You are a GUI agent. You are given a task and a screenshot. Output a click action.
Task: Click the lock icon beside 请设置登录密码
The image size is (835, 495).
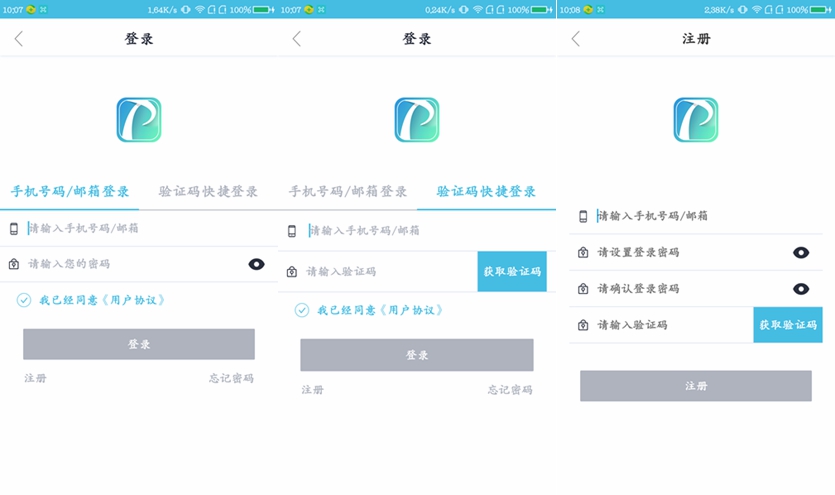(583, 253)
